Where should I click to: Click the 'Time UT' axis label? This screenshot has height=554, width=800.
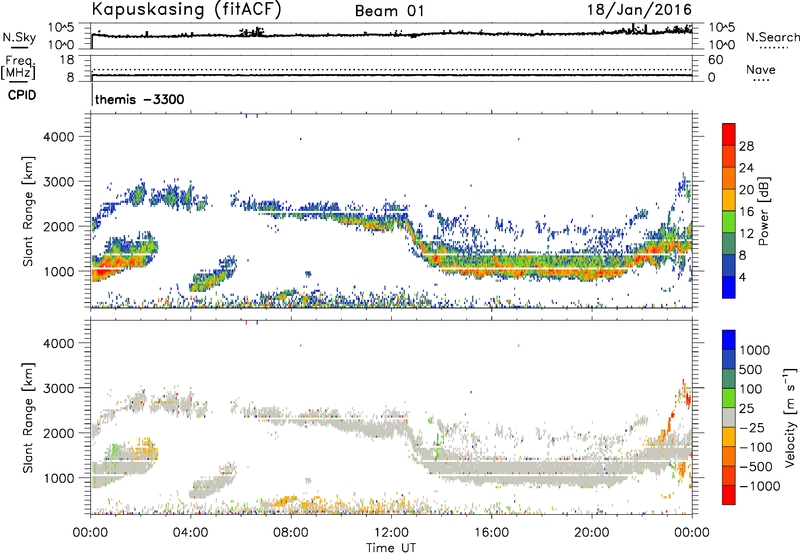[x=391, y=548]
